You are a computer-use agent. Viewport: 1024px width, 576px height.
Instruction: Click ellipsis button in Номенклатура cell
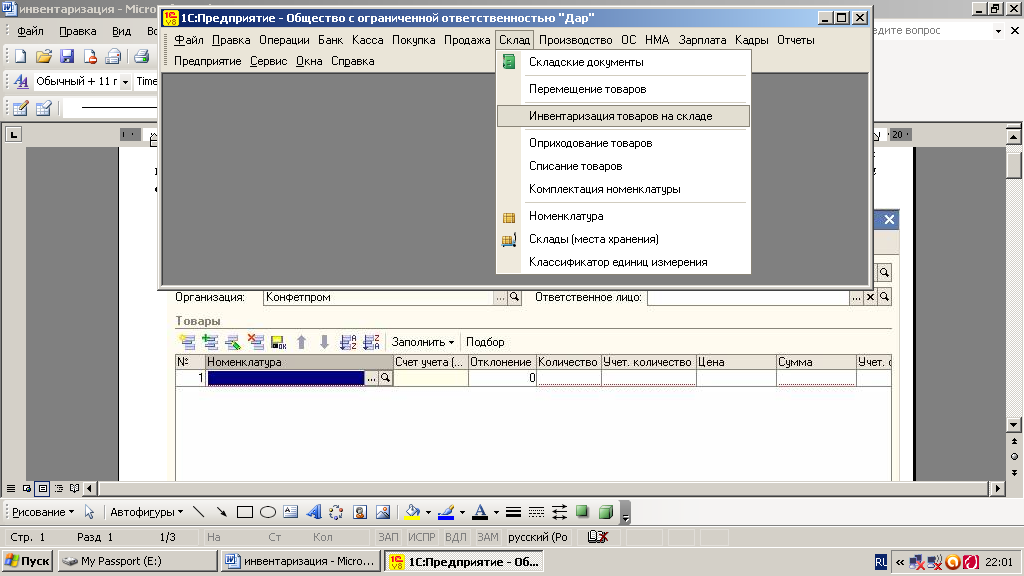(x=371, y=377)
